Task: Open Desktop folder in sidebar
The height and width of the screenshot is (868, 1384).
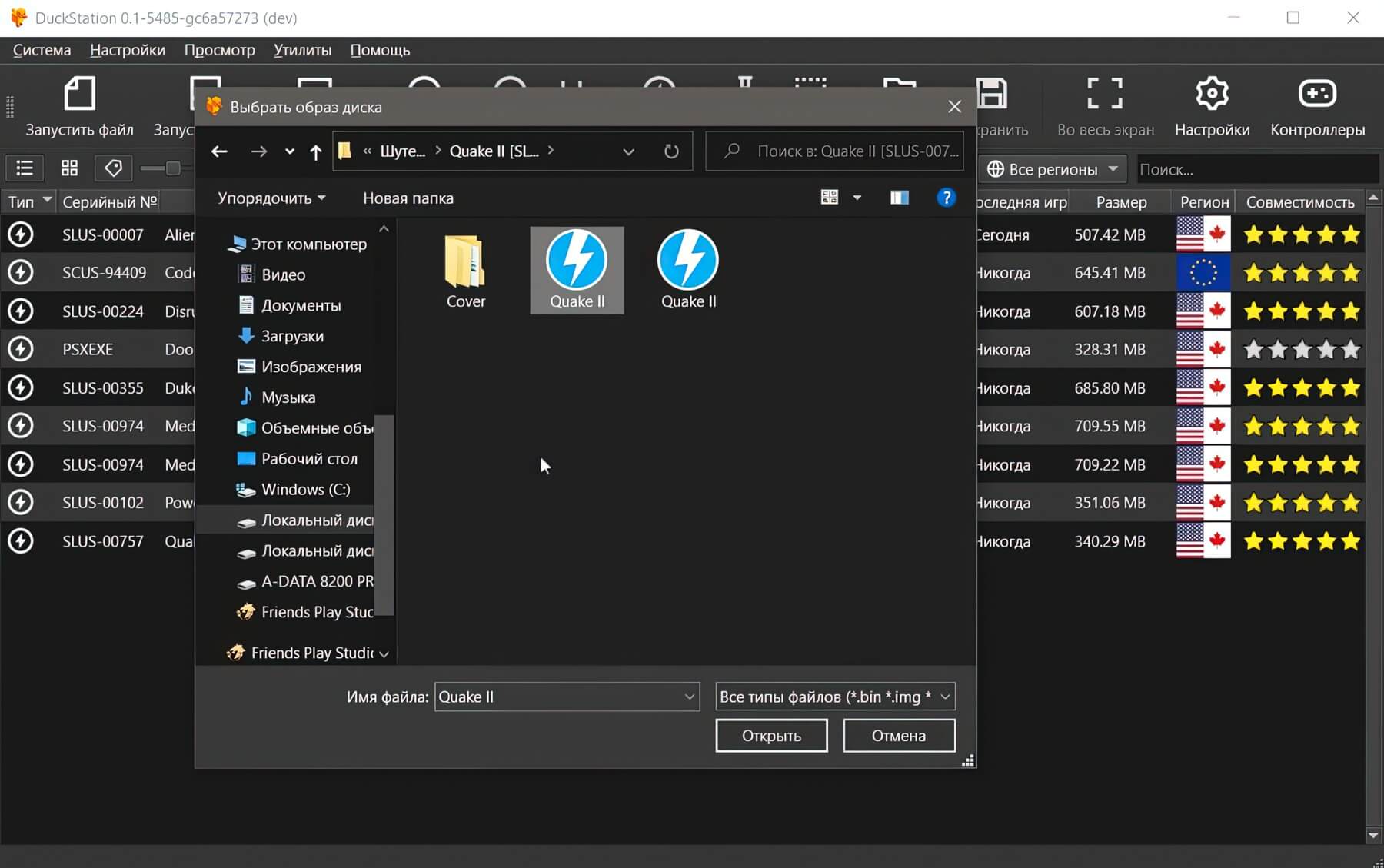Action: [298, 459]
